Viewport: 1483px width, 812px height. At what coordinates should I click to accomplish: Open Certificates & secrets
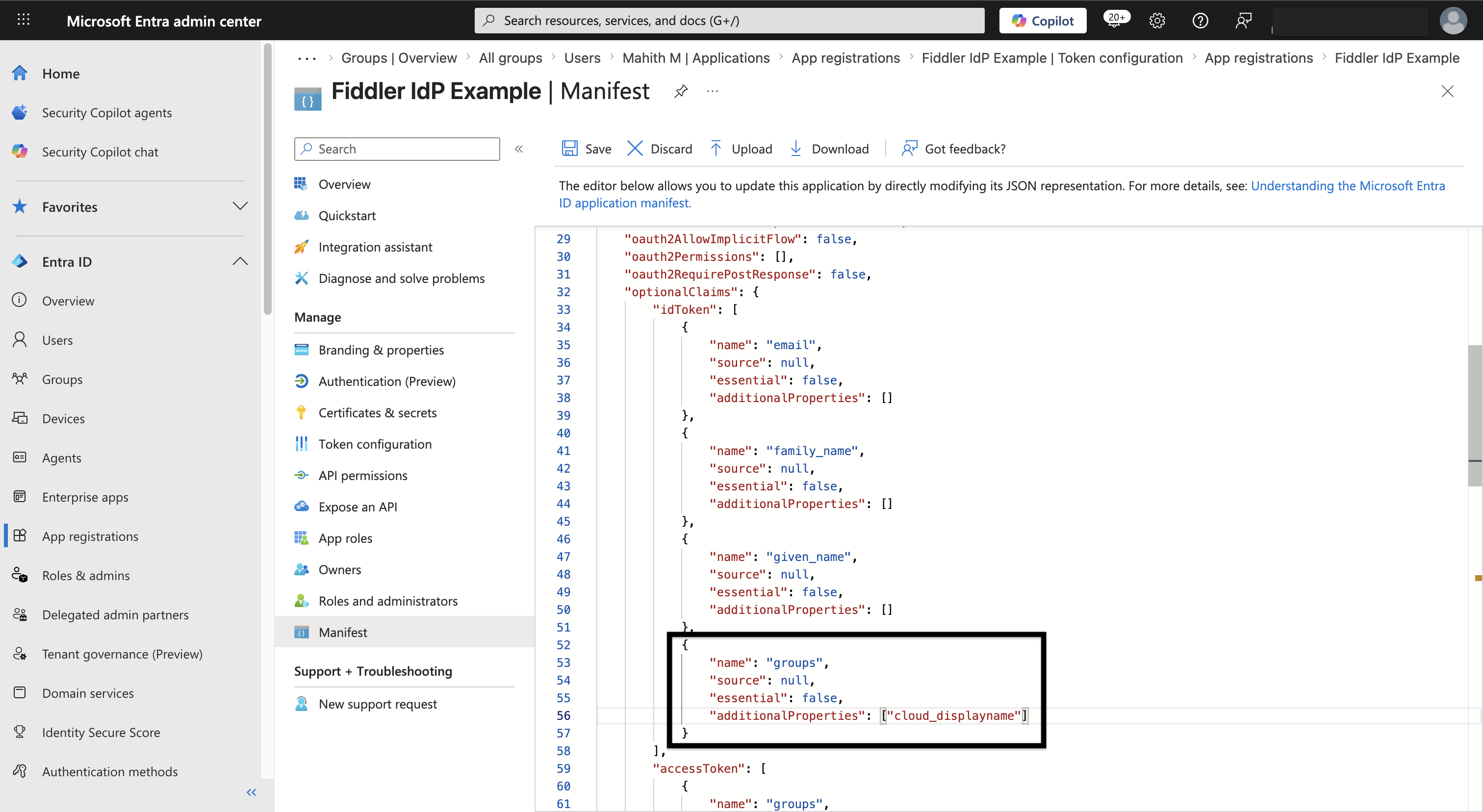pos(377,413)
